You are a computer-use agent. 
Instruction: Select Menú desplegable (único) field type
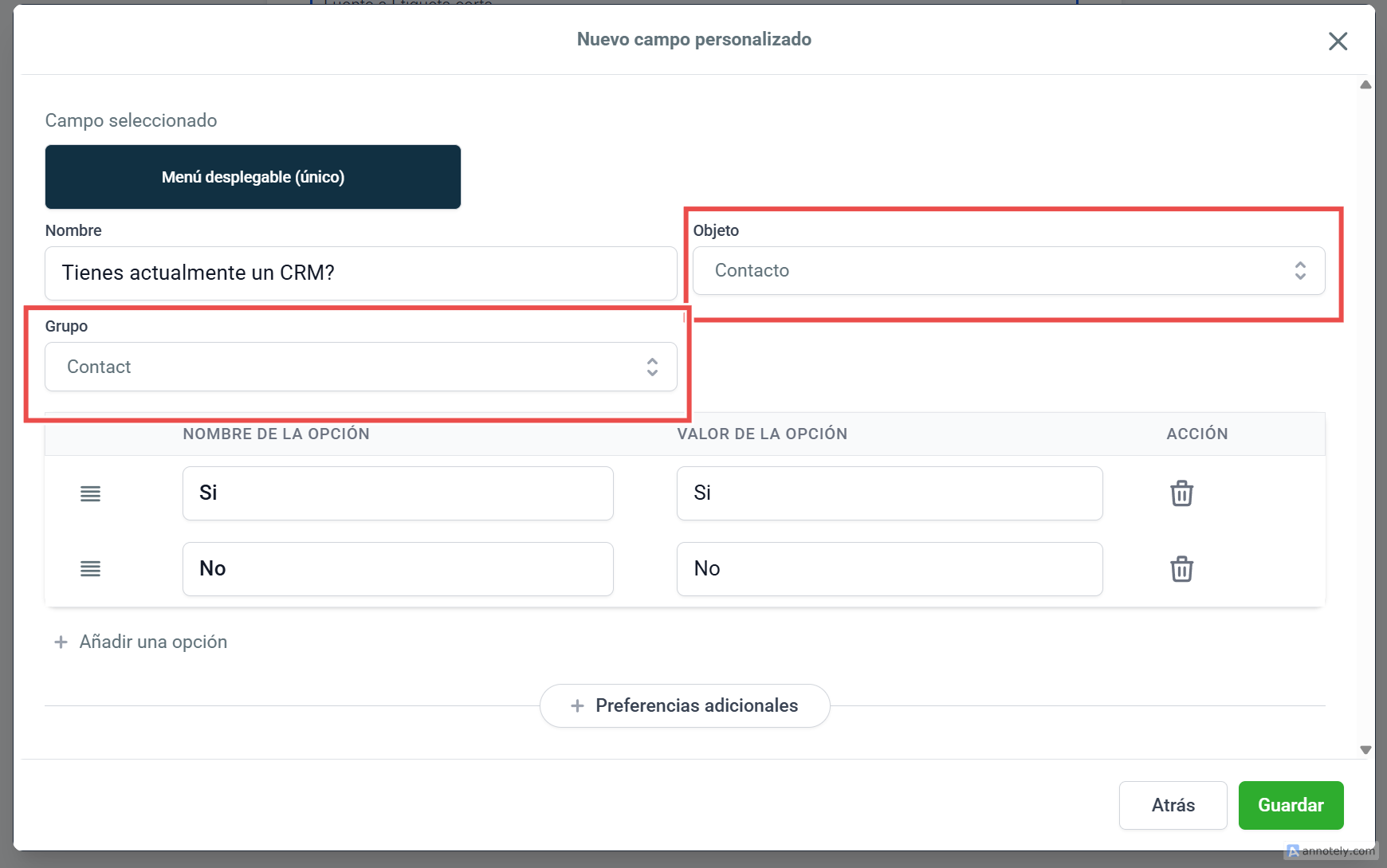253,177
